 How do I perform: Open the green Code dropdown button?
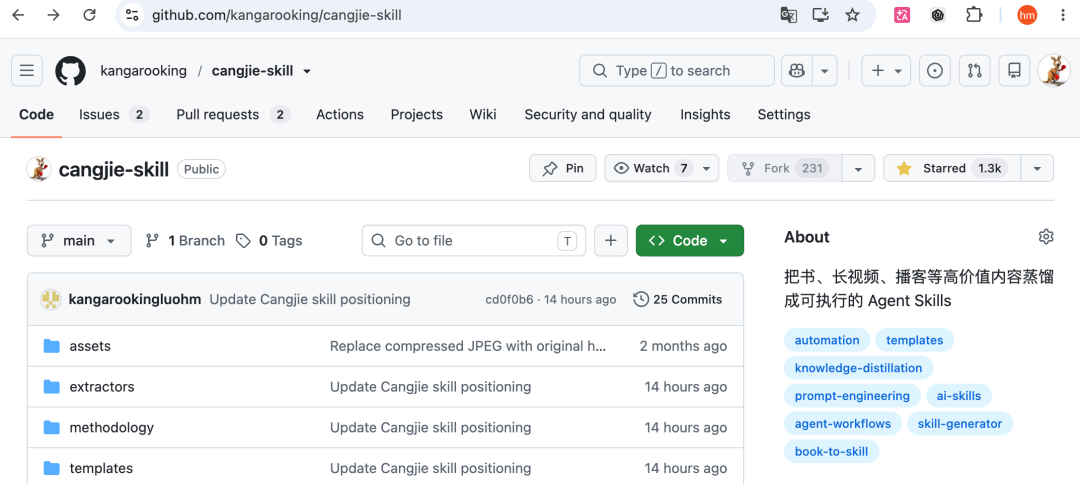pos(689,240)
